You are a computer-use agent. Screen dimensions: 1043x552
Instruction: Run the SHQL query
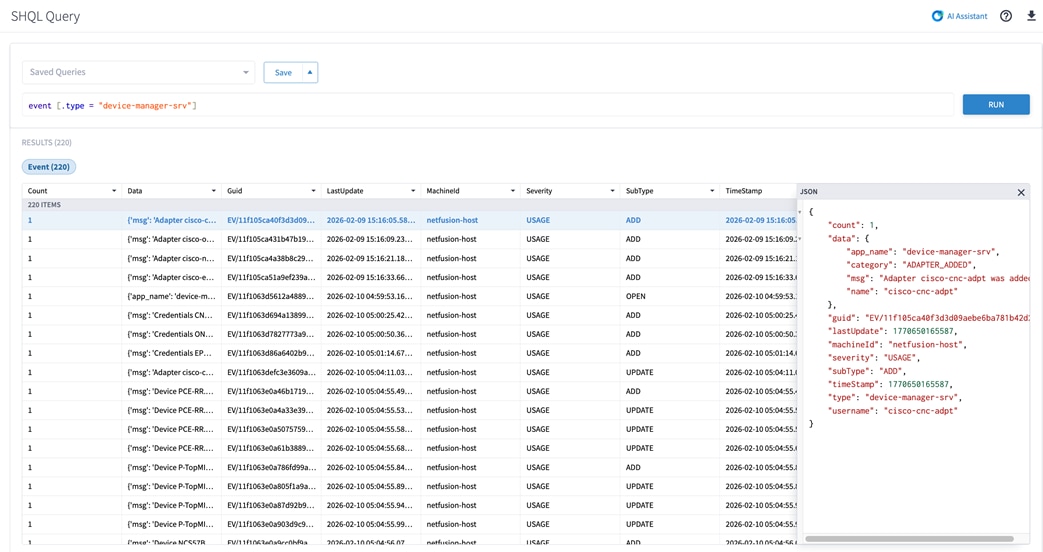996,104
